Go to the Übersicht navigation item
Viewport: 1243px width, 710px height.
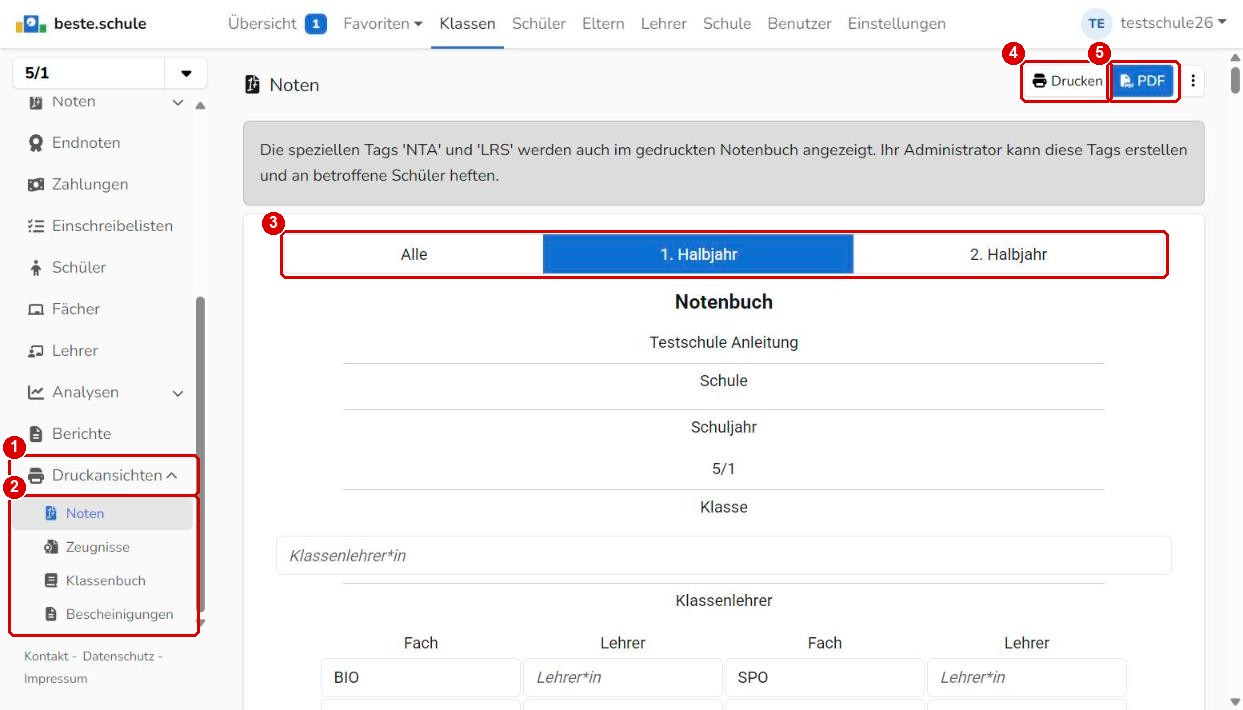[262, 24]
